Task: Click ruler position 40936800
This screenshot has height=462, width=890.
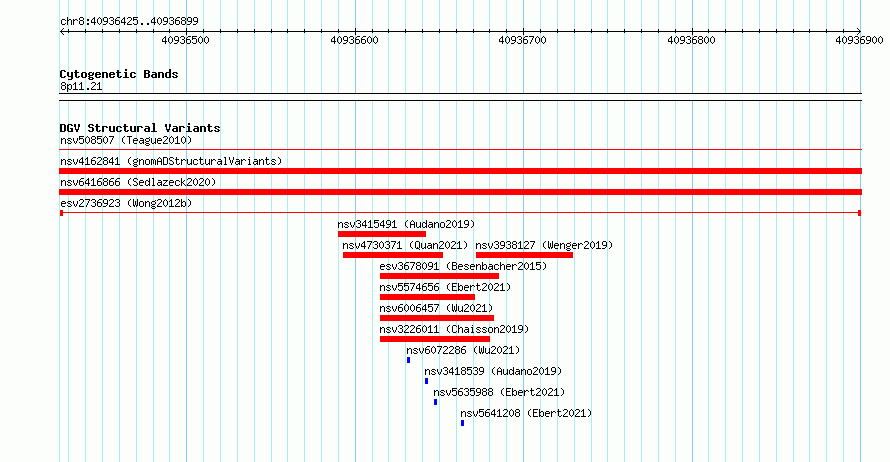Action: click(x=691, y=40)
